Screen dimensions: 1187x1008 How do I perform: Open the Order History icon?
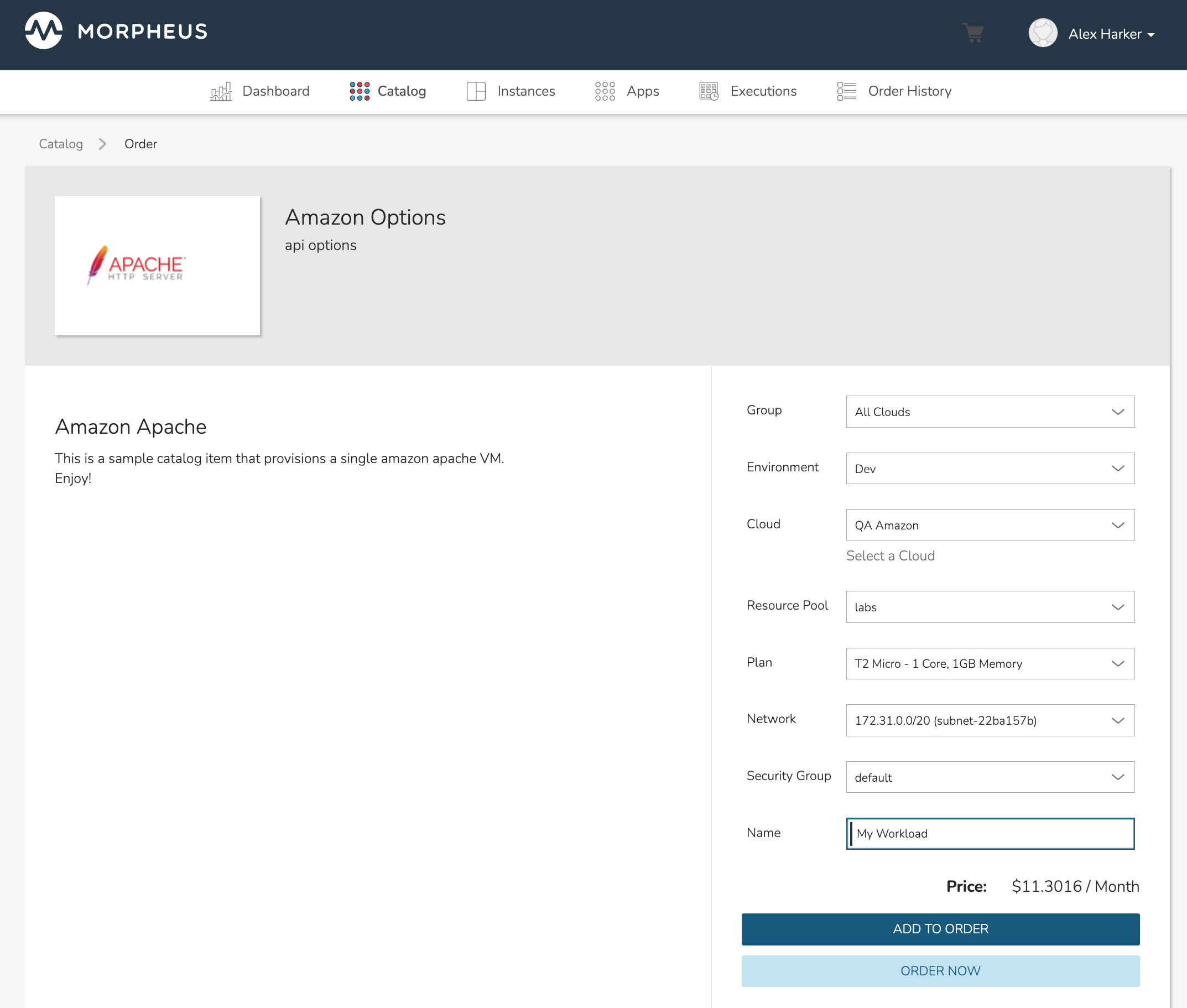845,91
